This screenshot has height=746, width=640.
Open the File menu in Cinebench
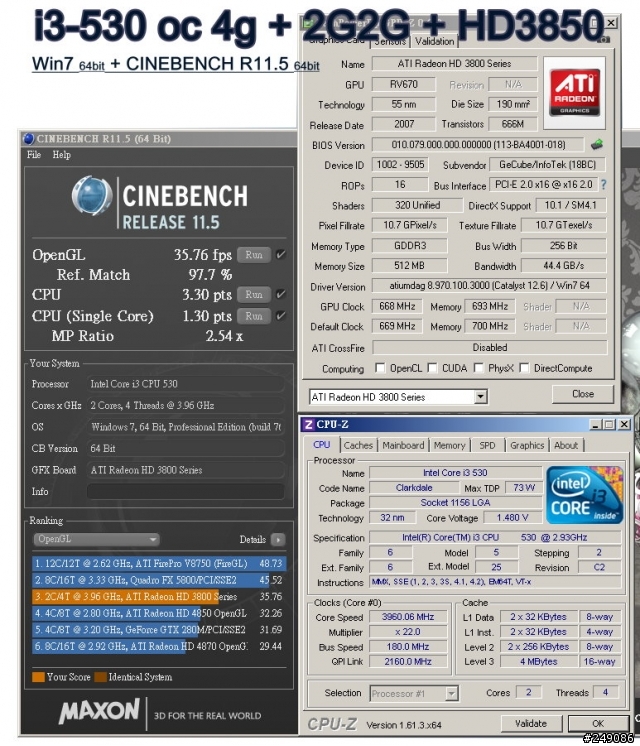34,155
